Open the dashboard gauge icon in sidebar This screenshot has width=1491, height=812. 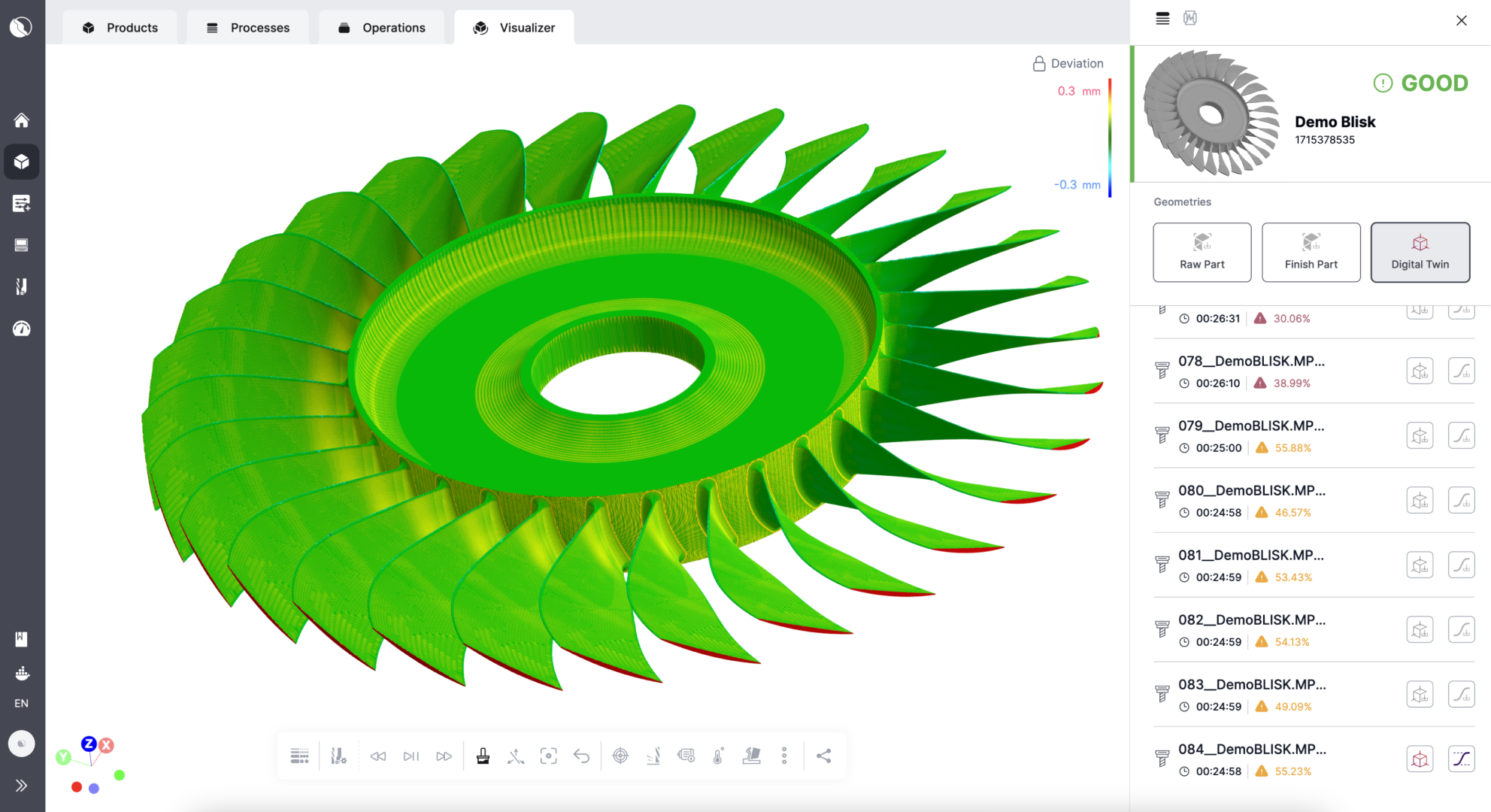click(21, 329)
